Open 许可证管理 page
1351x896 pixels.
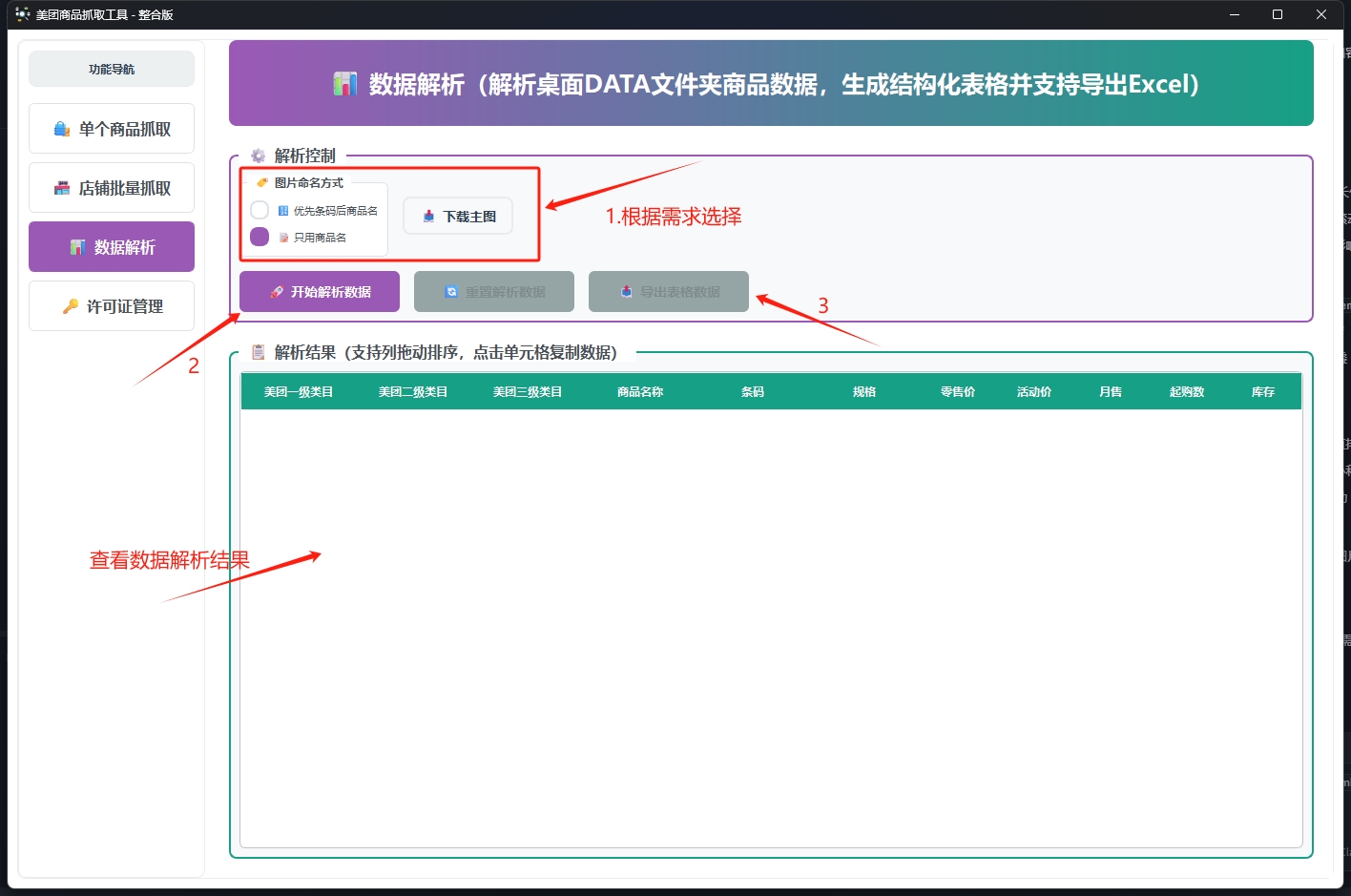112,306
